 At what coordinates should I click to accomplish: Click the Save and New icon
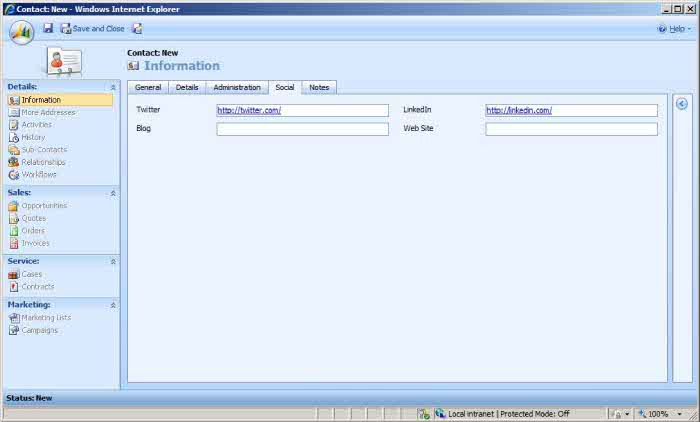click(x=137, y=29)
